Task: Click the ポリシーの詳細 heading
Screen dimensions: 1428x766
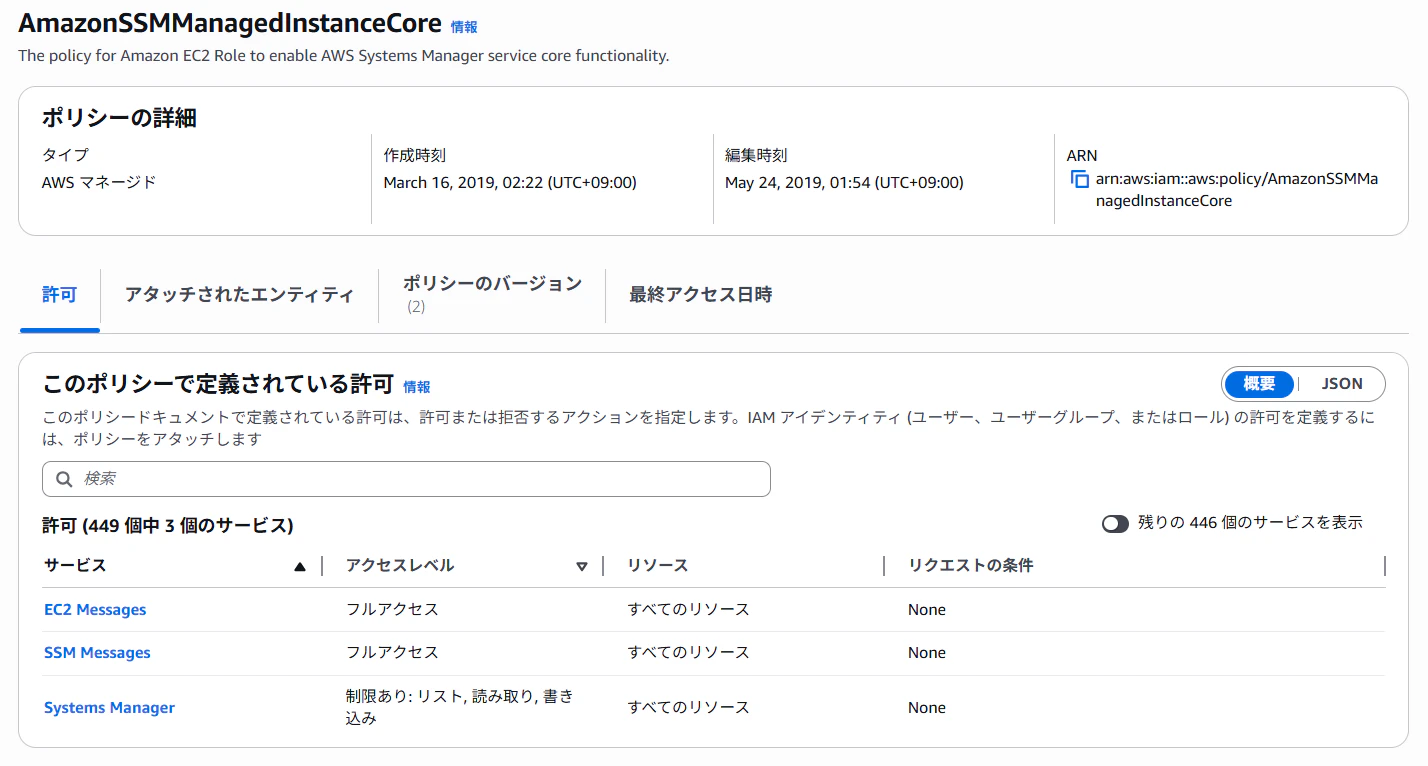Action: pos(119,118)
